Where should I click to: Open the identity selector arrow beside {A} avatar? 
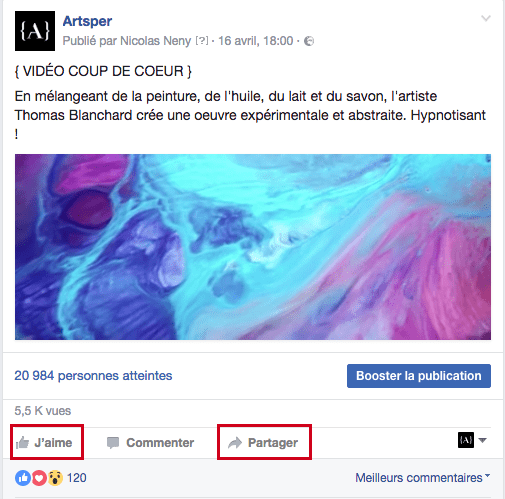pos(482,440)
